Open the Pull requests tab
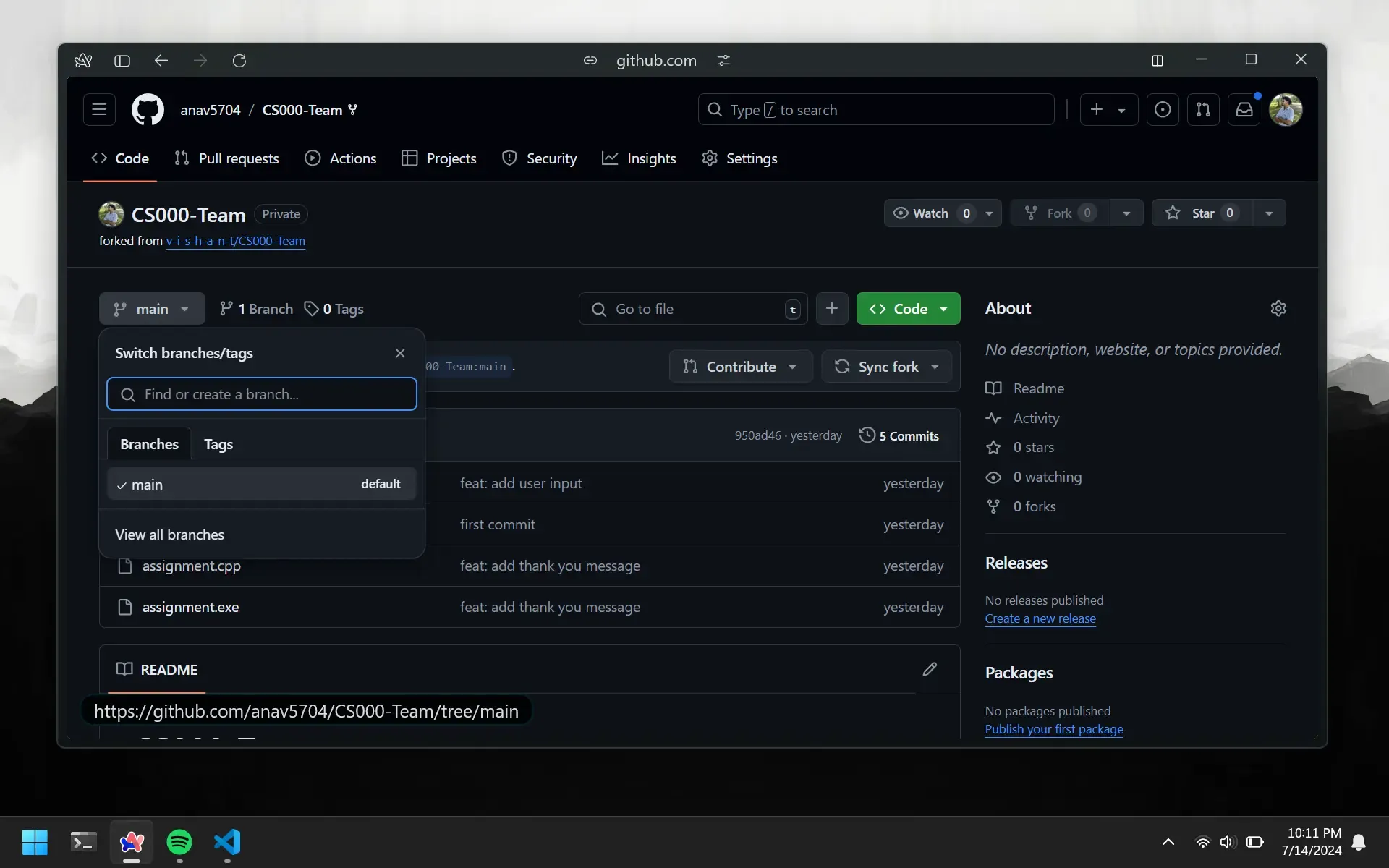The height and width of the screenshot is (868, 1389). pos(226,158)
